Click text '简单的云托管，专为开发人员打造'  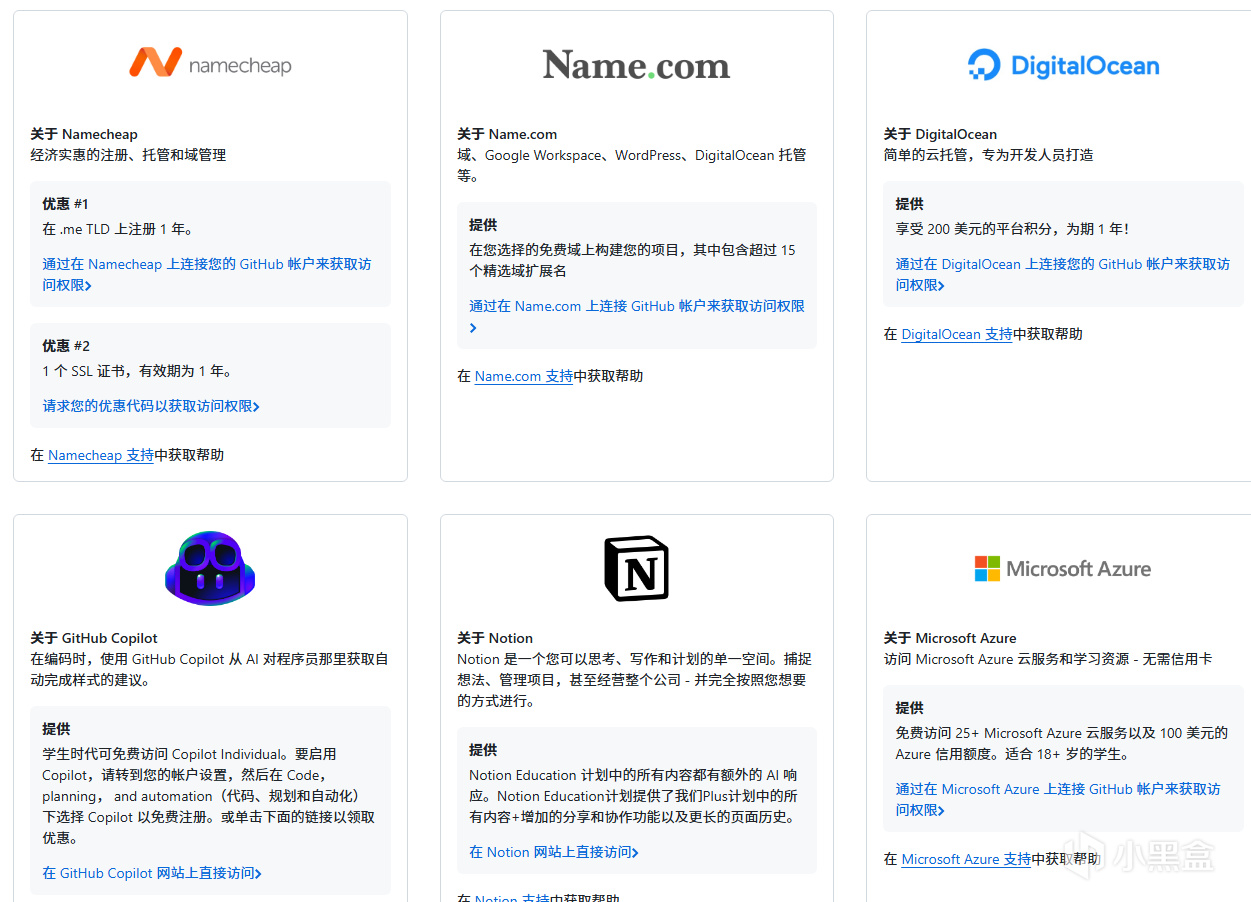click(x=988, y=155)
